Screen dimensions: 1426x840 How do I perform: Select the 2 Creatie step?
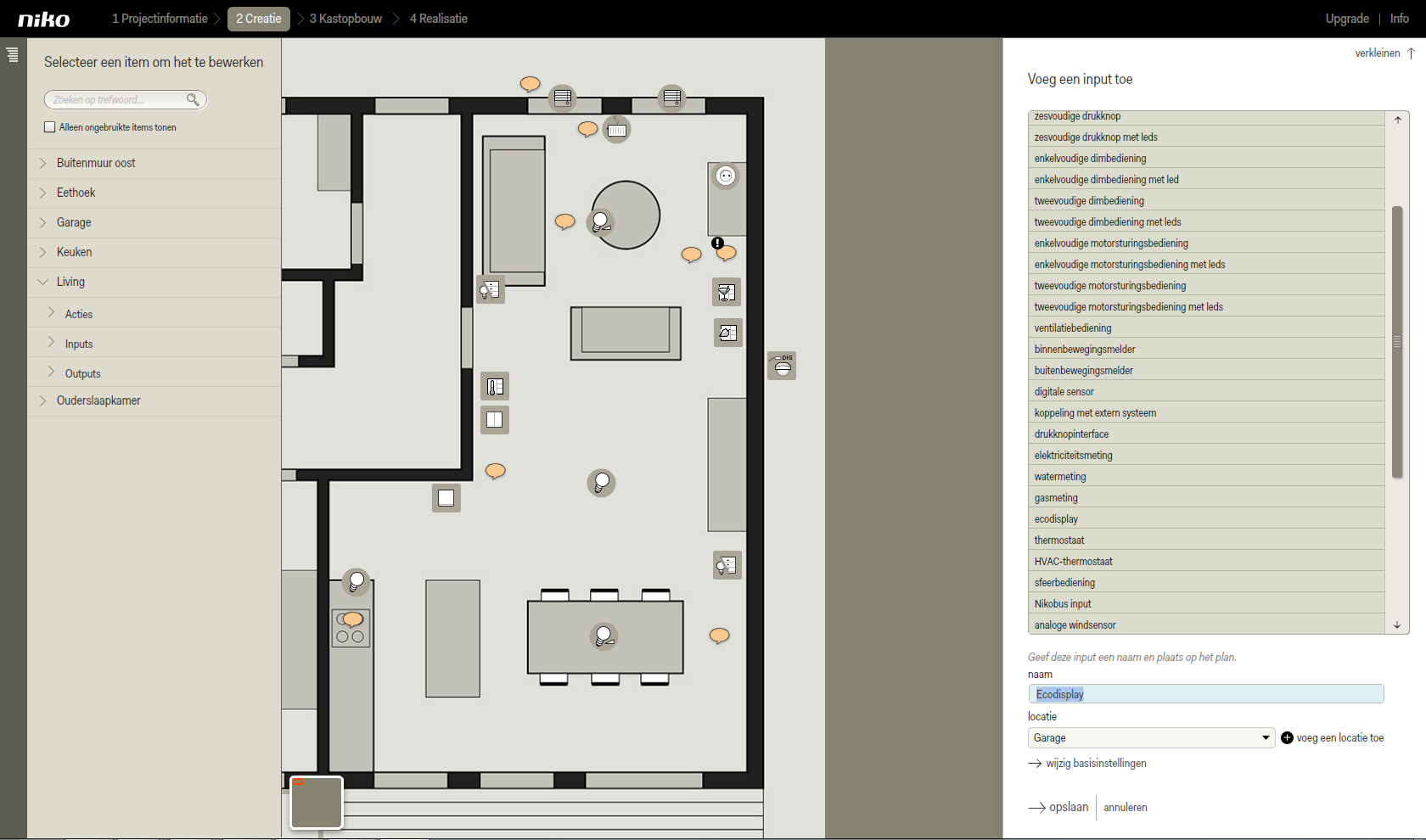click(258, 19)
